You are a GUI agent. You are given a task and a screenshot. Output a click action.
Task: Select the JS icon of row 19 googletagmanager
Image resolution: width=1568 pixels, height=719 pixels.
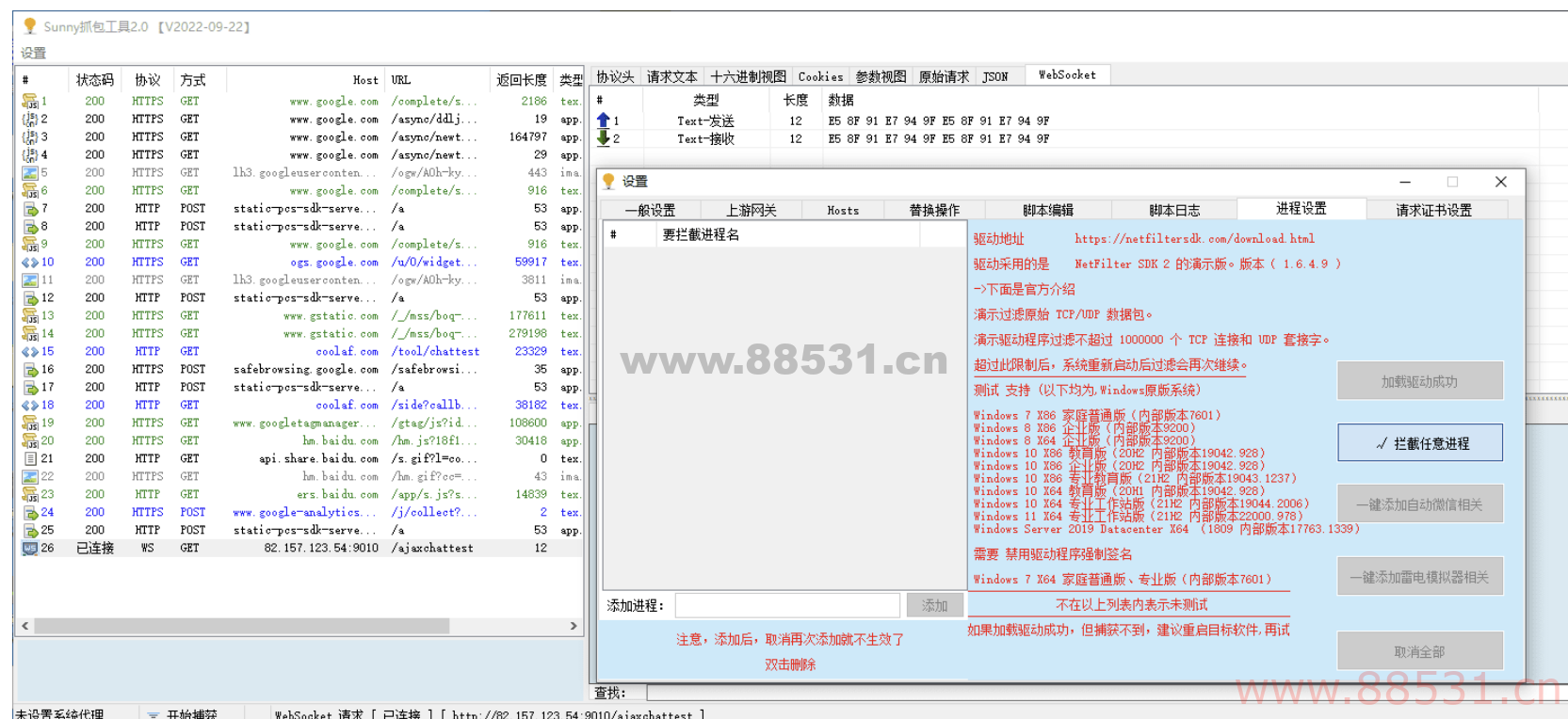coord(29,423)
